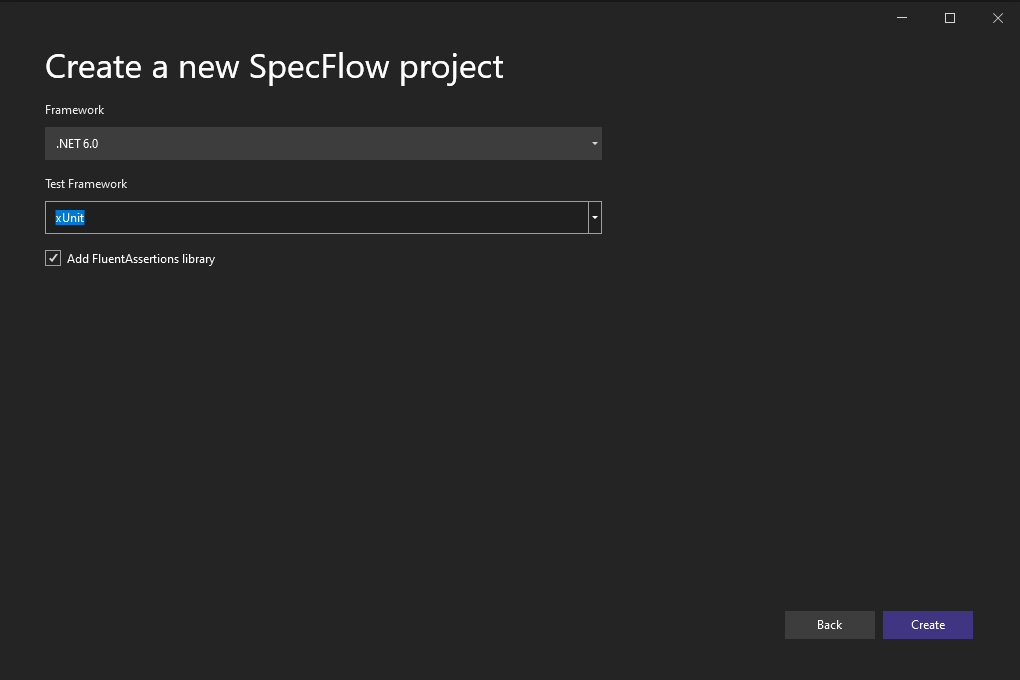Click the FluentAssertions checkbox label text
Screen dimensions: 1020x680
click(140, 258)
